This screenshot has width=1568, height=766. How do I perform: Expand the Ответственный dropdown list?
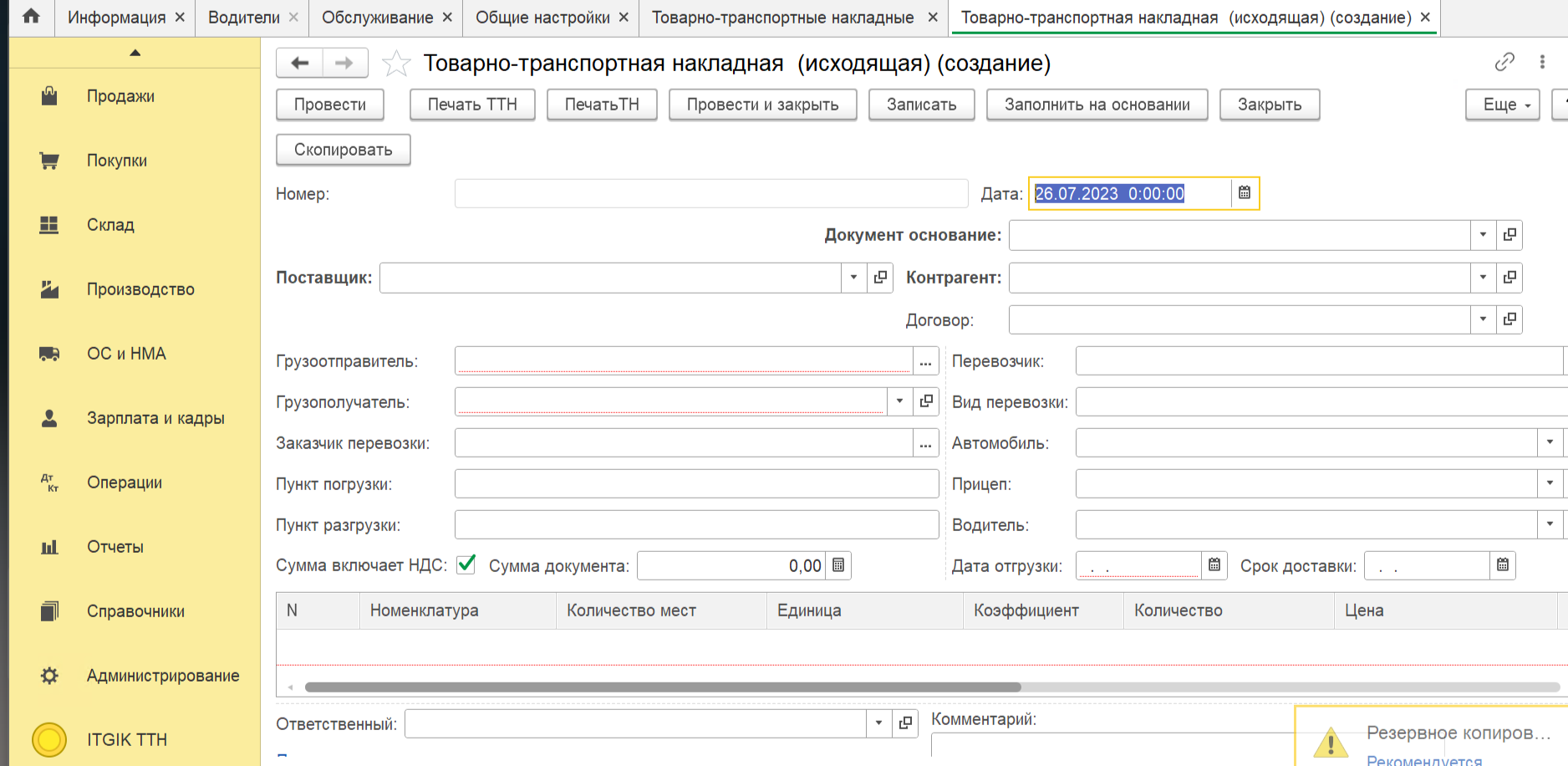[878, 723]
